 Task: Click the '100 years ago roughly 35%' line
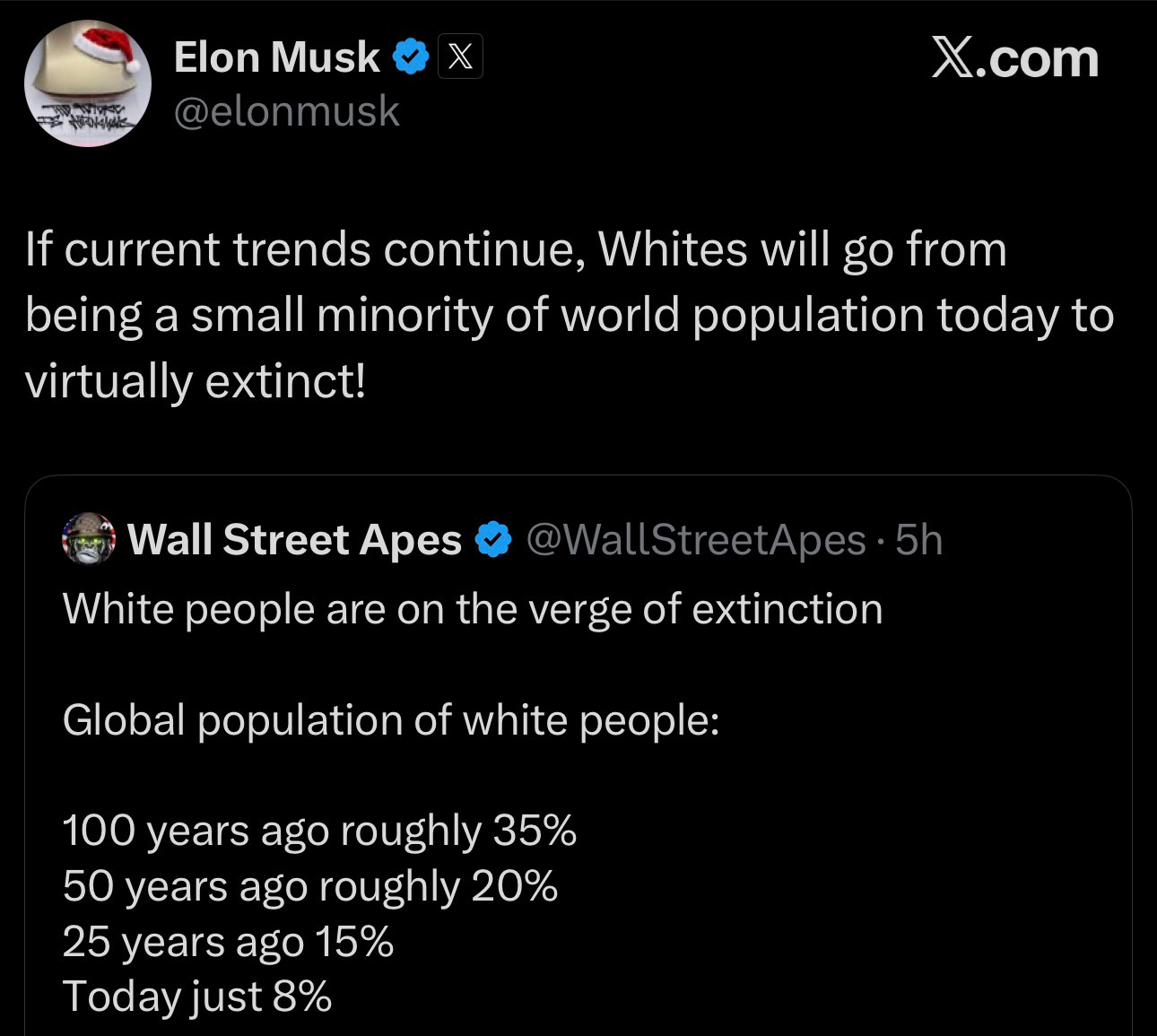pyautogui.click(x=319, y=831)
